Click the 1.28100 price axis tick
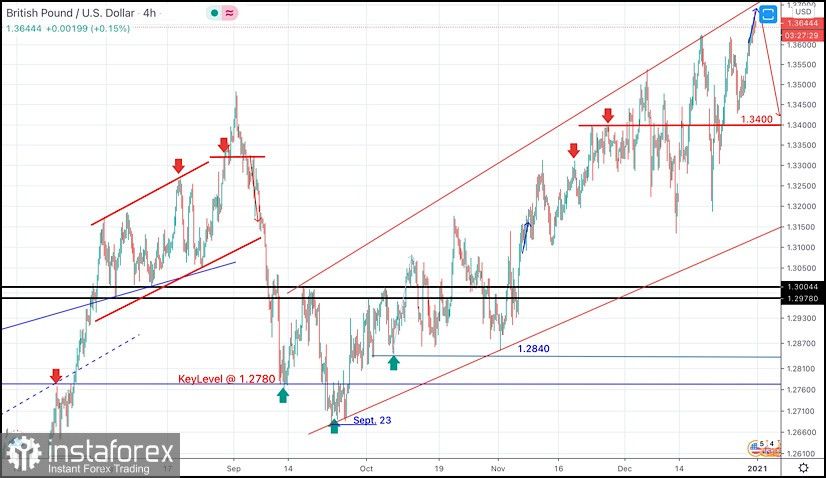 pyautogui.click(x=802, y=368)
